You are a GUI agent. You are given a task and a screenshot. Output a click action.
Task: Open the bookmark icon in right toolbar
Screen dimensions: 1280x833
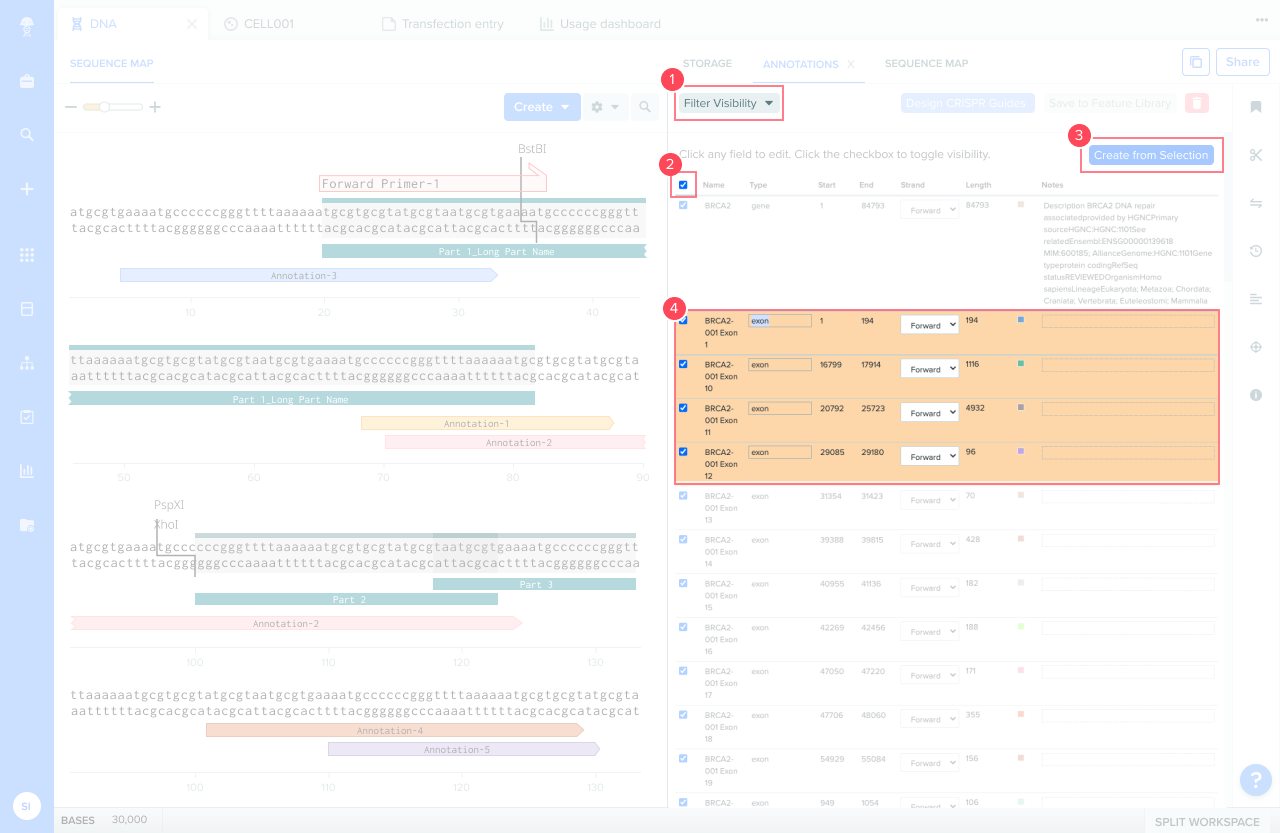click(x=1256, y=107)
